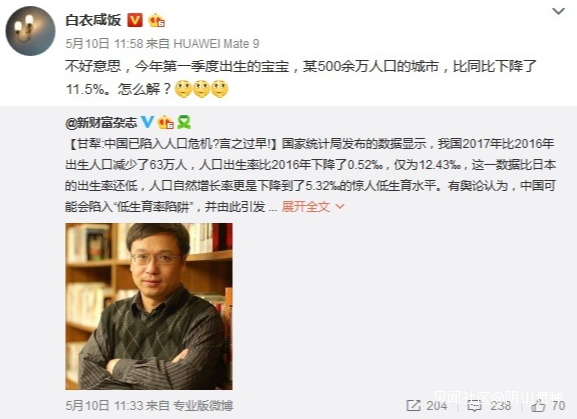Open the 5月10日 11:58 timestamp link
This screenshot has width=577, height=419.
(104, 44)
